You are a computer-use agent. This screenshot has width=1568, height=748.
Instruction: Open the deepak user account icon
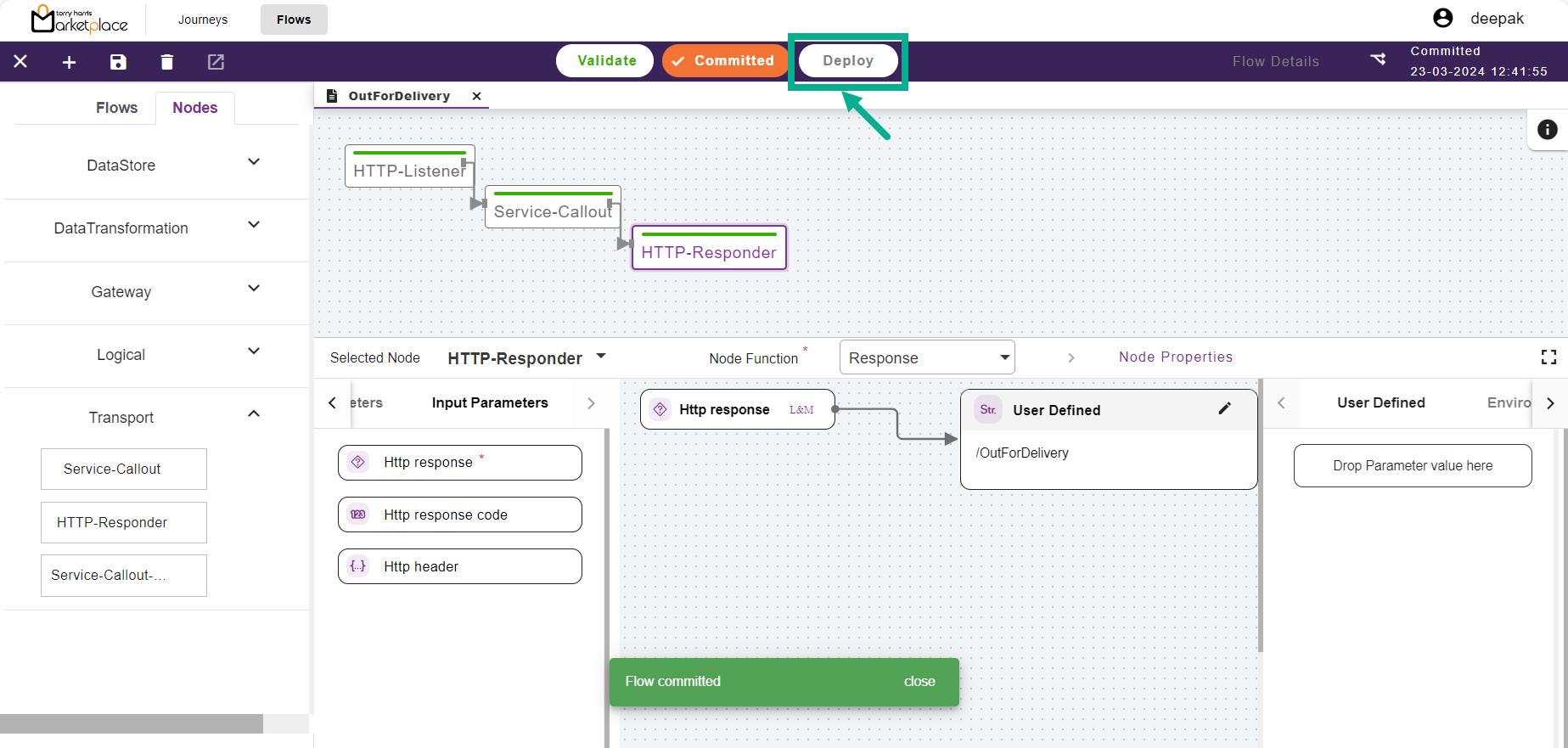(1442, 19)
